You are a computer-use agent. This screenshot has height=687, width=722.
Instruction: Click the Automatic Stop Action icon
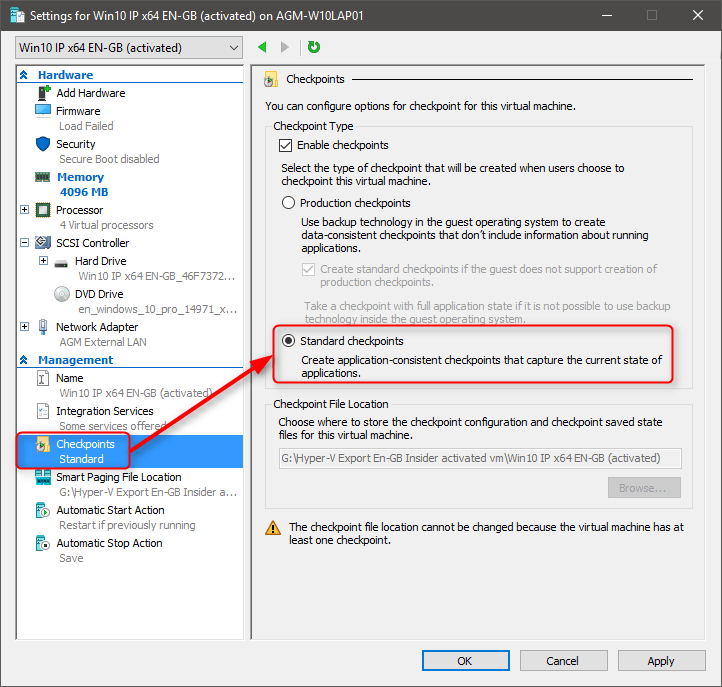(x=43, y=543)
